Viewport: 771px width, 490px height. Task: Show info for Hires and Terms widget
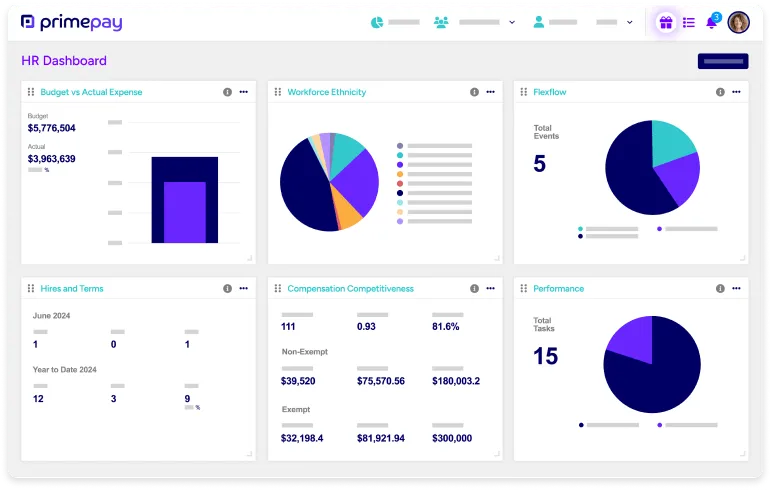click(227, 288)
